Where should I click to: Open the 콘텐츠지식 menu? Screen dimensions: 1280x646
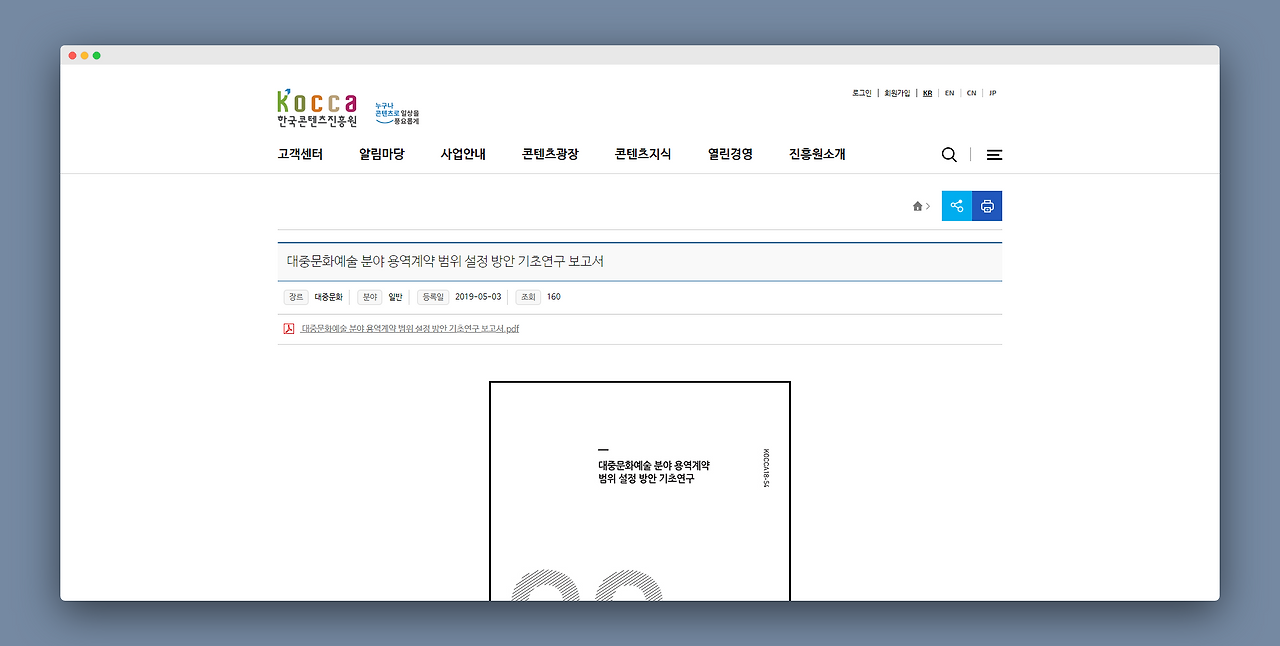click(x=643, y=154)
